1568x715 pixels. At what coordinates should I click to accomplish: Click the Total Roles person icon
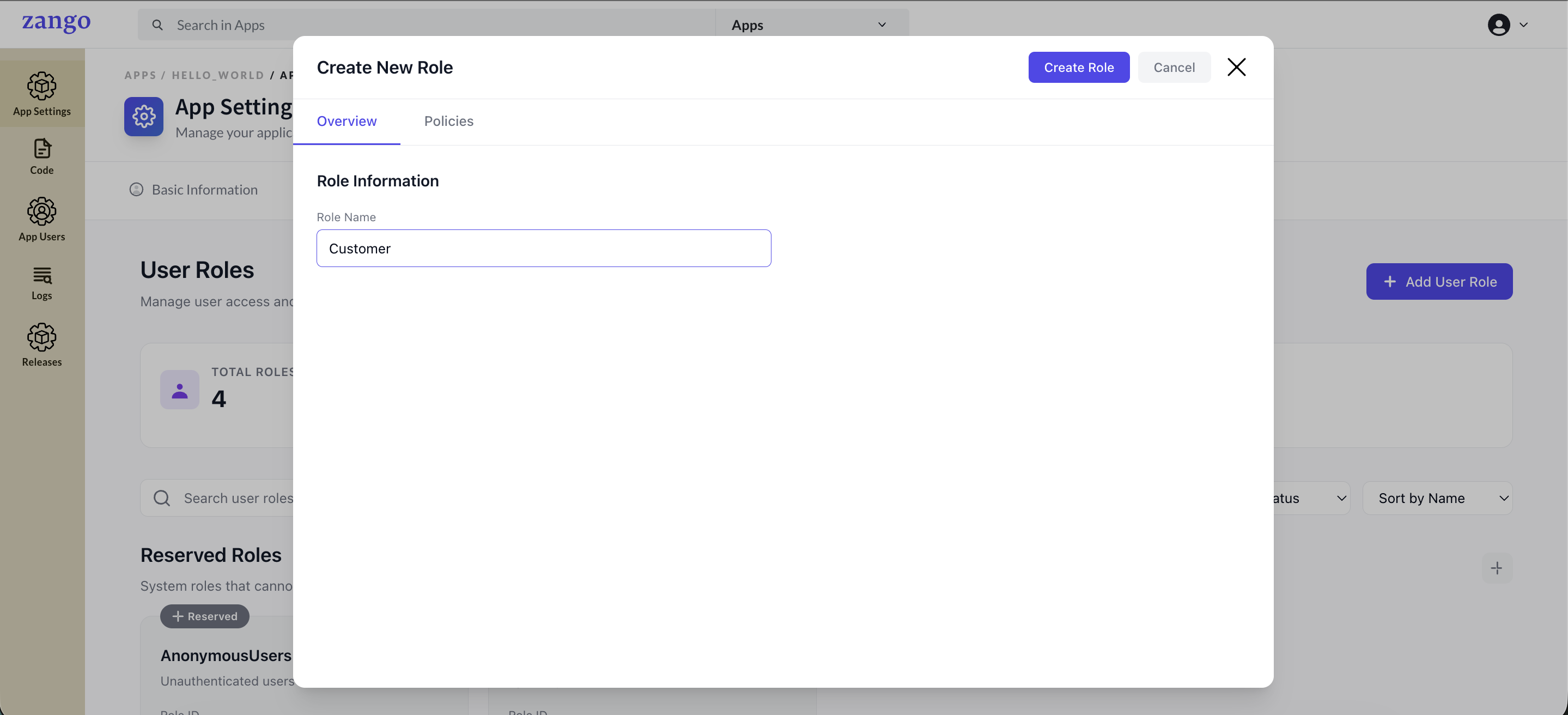point(180,390)
